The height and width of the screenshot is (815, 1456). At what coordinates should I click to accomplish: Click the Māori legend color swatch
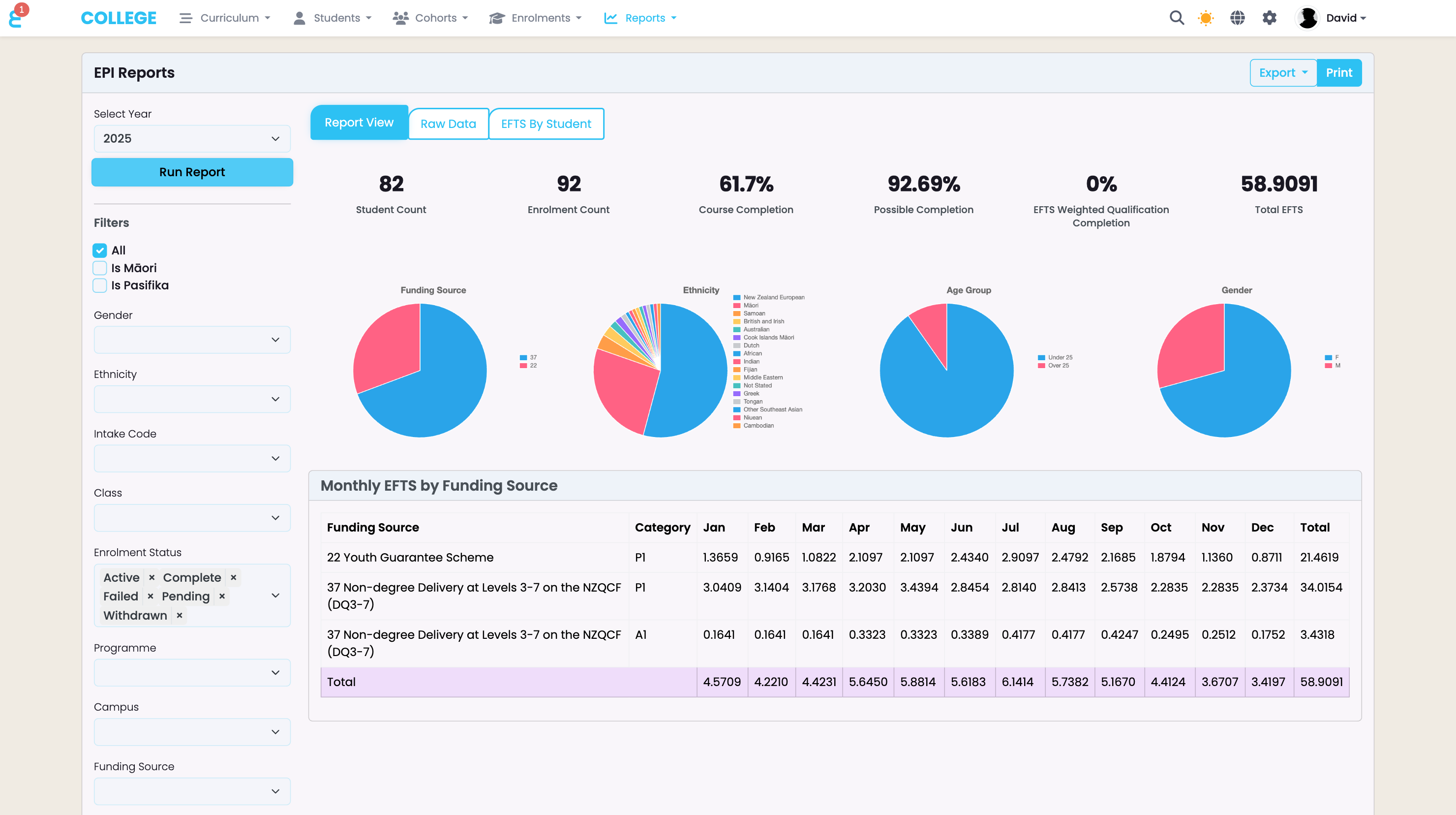tap(736, 306)
